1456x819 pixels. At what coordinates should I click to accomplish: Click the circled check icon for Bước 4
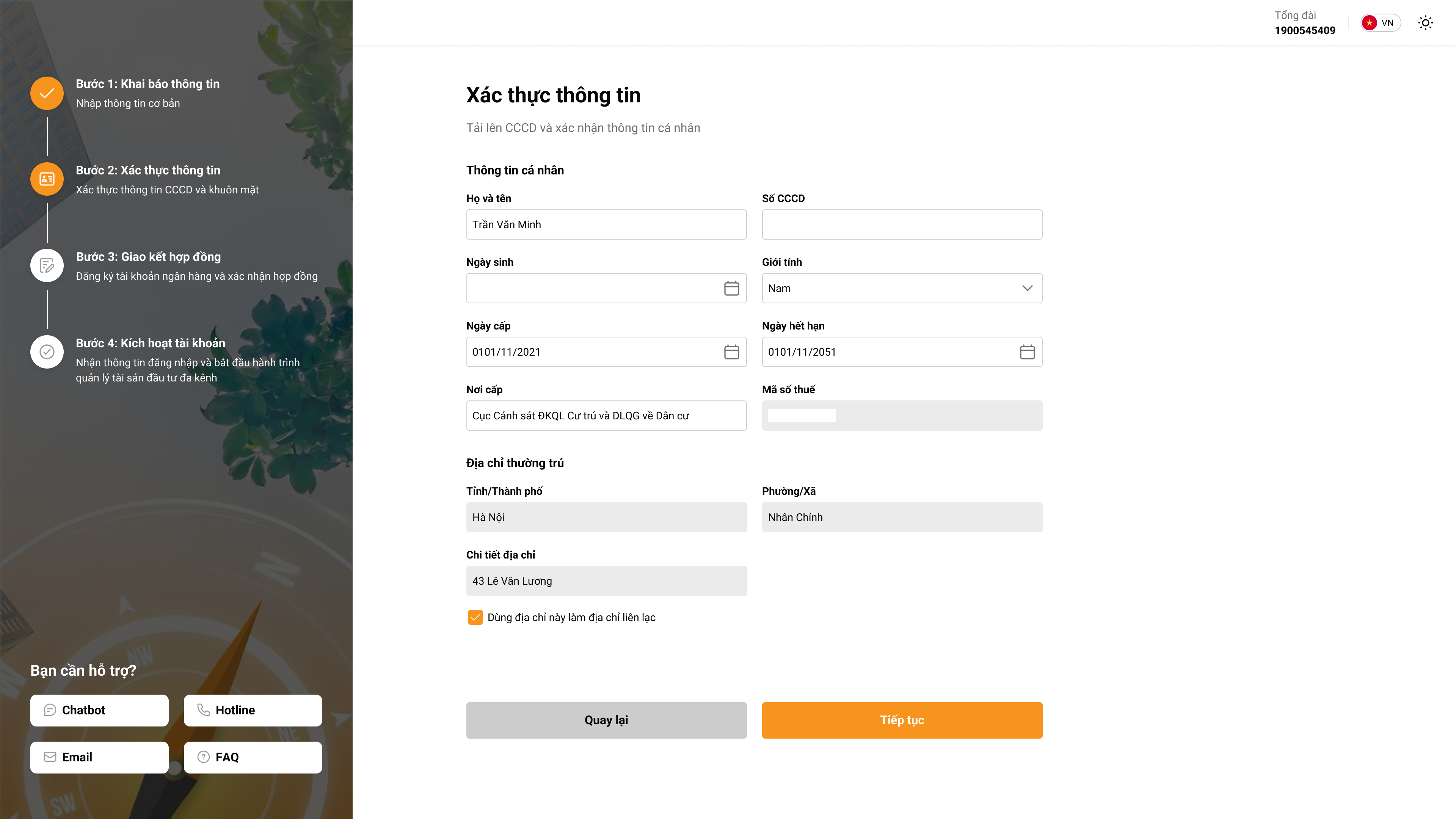click(47, 351)
